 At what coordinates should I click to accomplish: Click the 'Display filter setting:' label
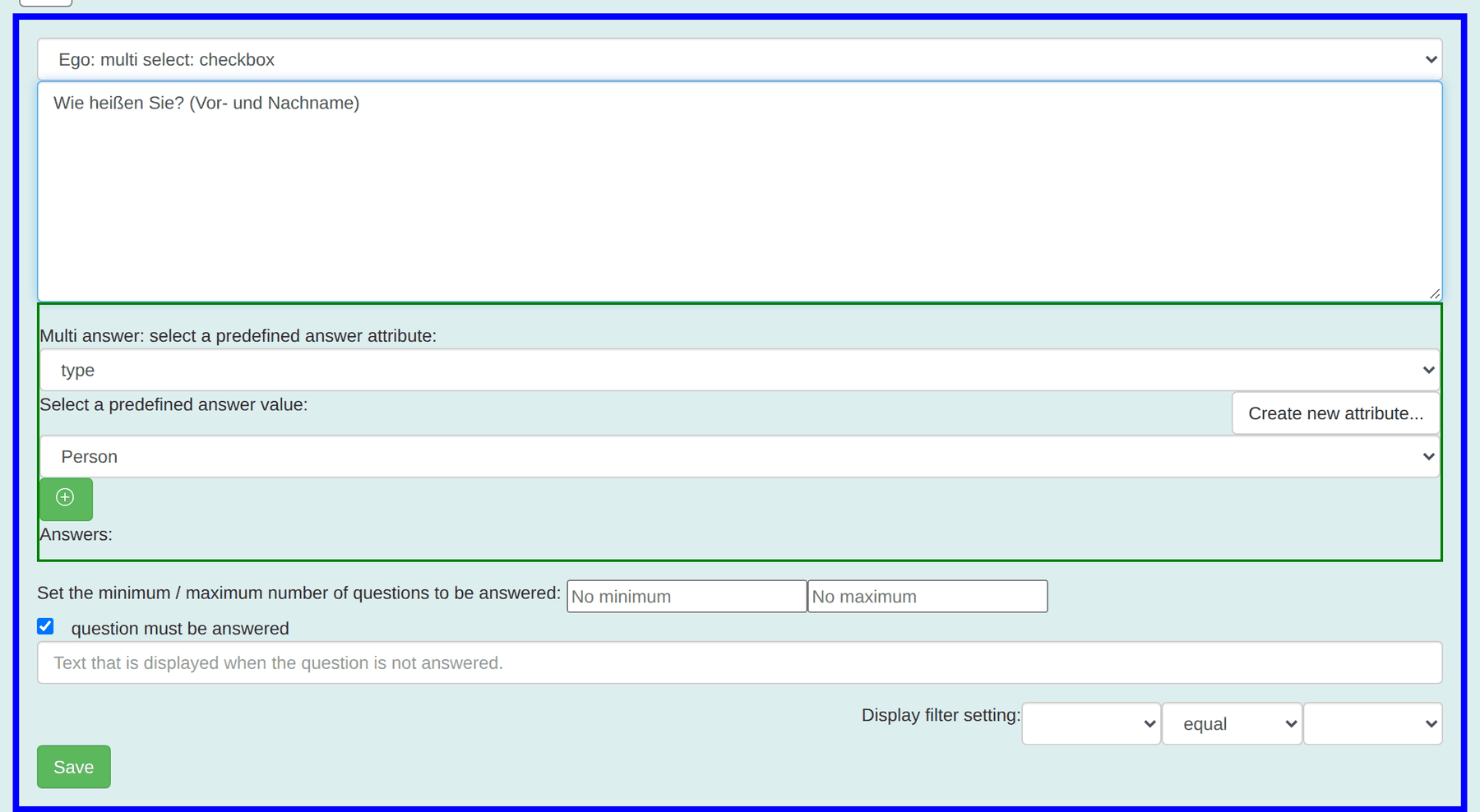point(941,715)
